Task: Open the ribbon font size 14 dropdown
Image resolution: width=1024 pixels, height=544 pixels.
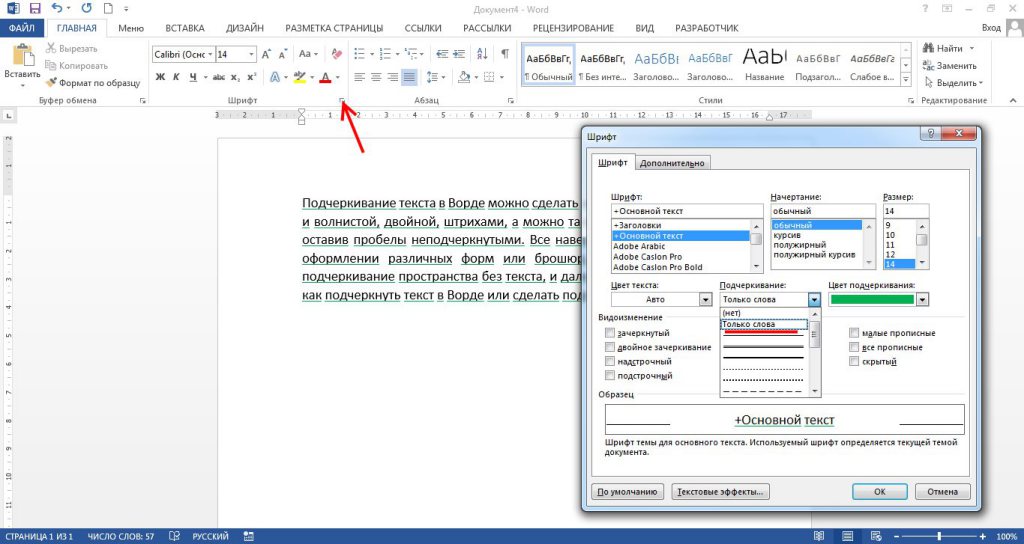Action: (x=251, y=55)
